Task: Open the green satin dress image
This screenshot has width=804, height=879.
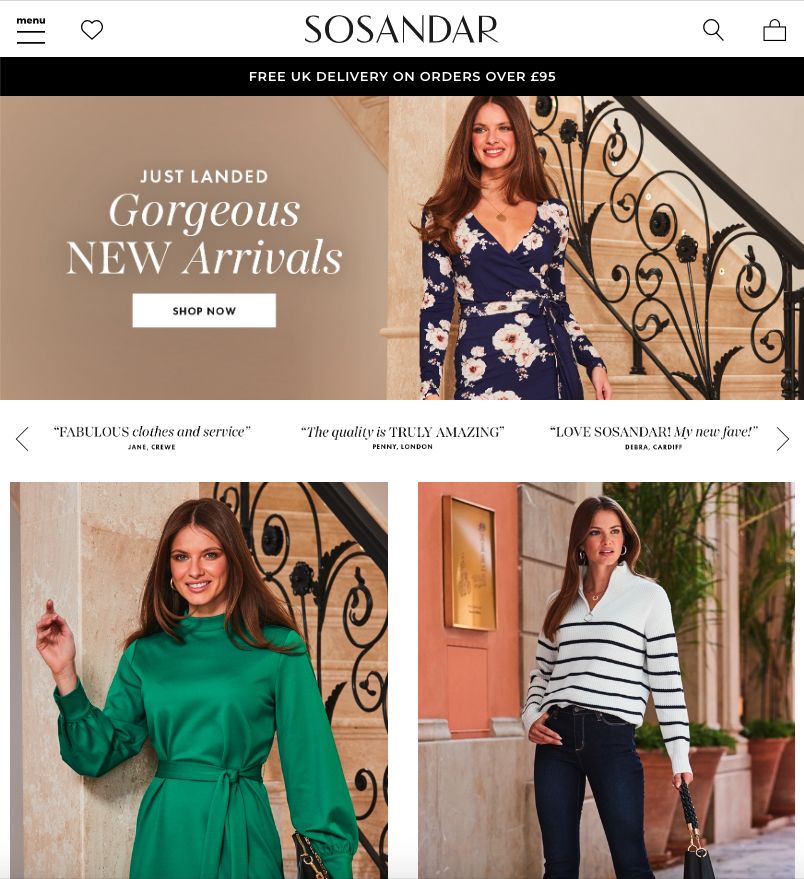Action: click(x=199, y=681)
